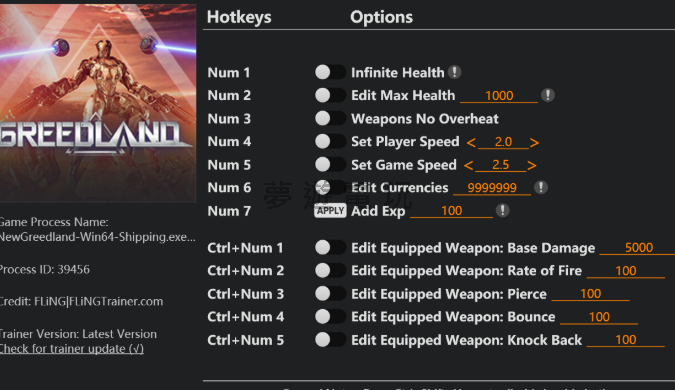Decrease Player Speed with left arrow
Image resolution: width=675 pixels, height=390 pixels.
pos(471,142)
